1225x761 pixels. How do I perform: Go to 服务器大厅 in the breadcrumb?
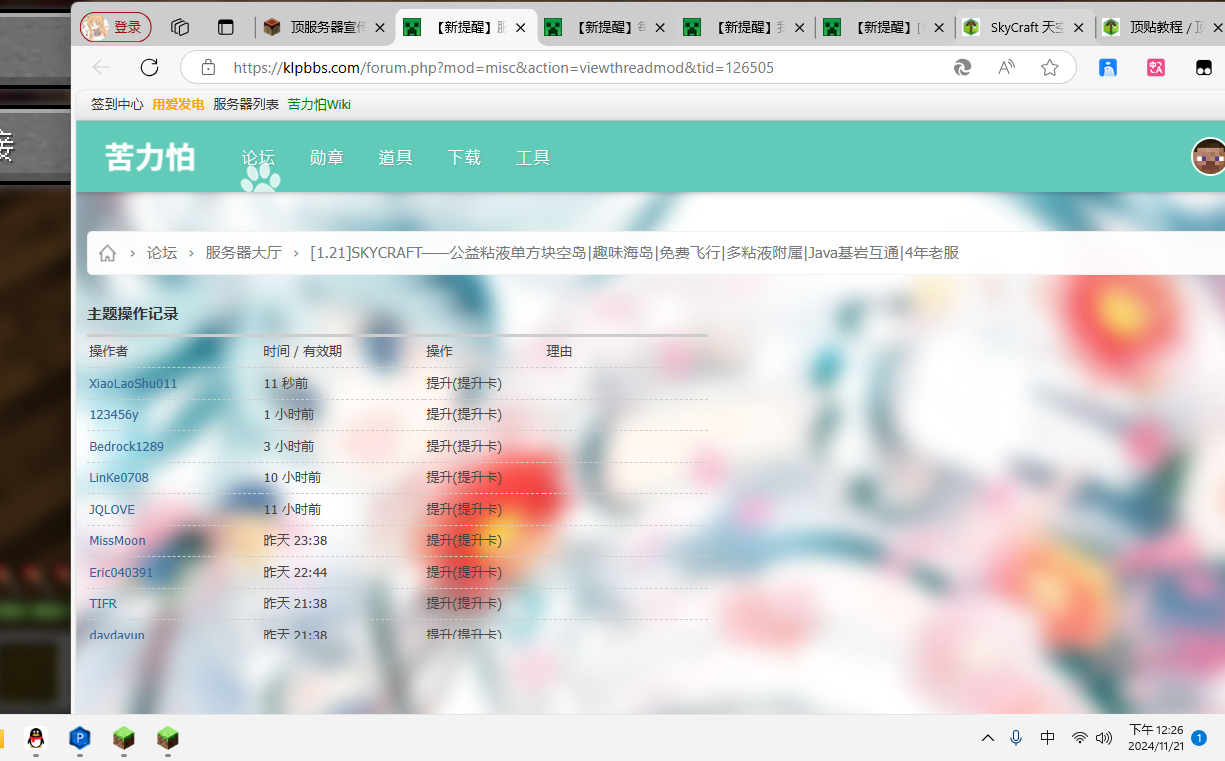click(x=244, y=253)
